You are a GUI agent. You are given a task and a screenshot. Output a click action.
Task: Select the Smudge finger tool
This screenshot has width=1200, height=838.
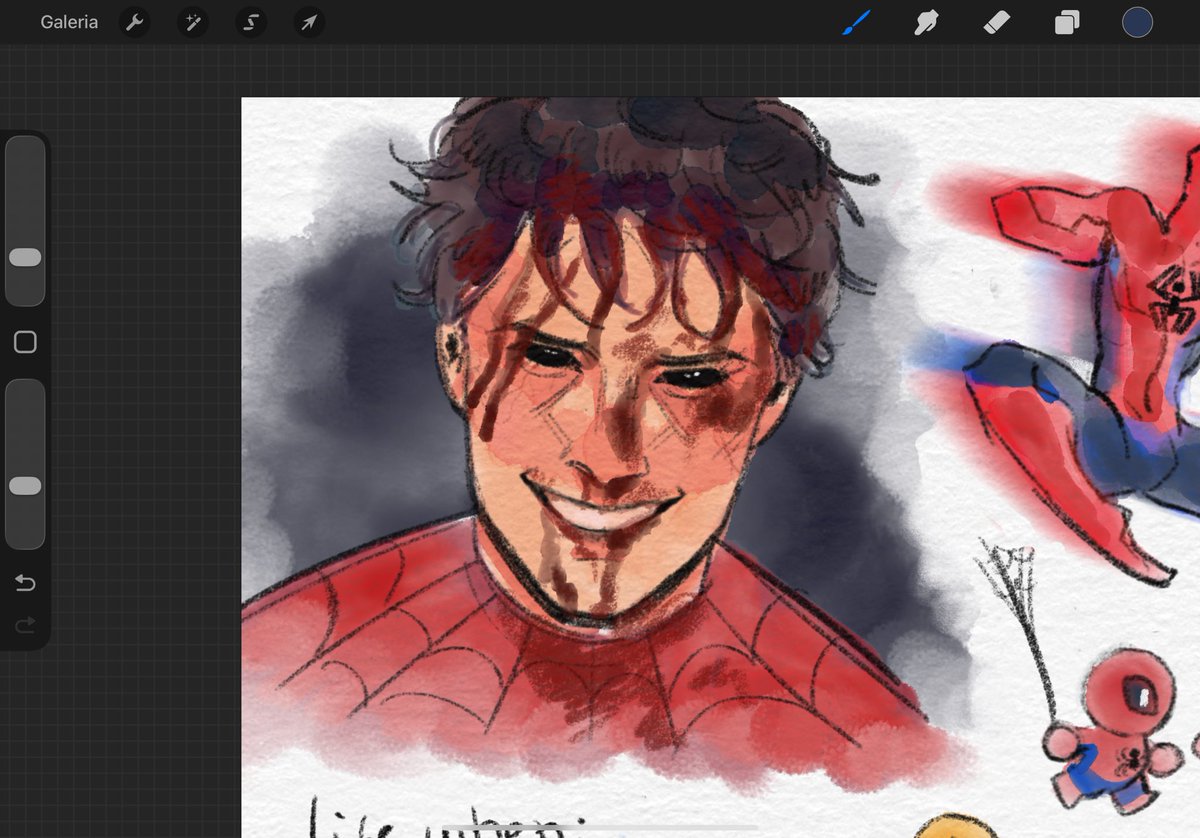coord(927,22)
